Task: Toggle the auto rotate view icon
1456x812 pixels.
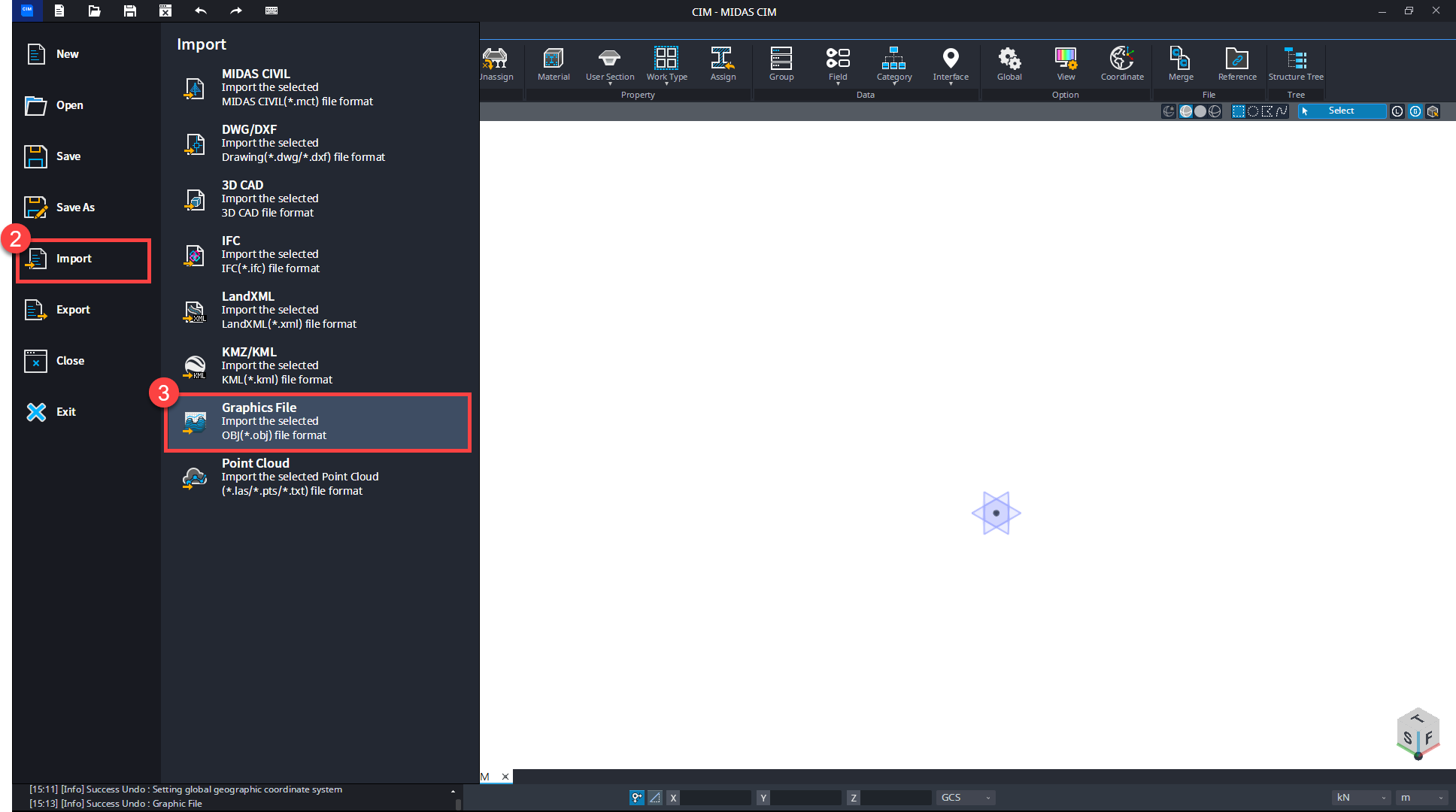Action: (x=1169, y=111)
